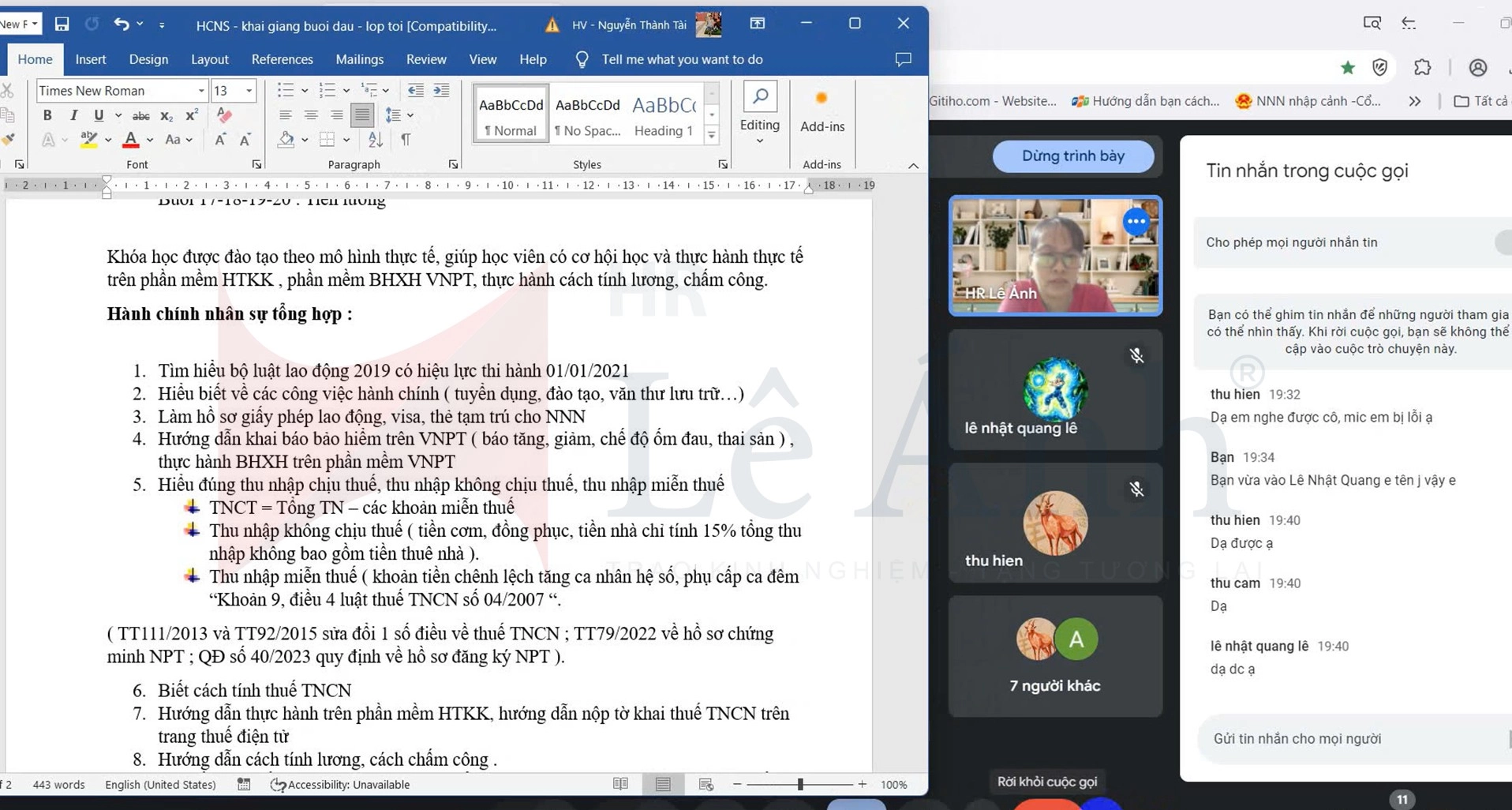Expand the font size dropdown
The height and width of the screenshot is (810, 1512).
(x=249, y=91)
